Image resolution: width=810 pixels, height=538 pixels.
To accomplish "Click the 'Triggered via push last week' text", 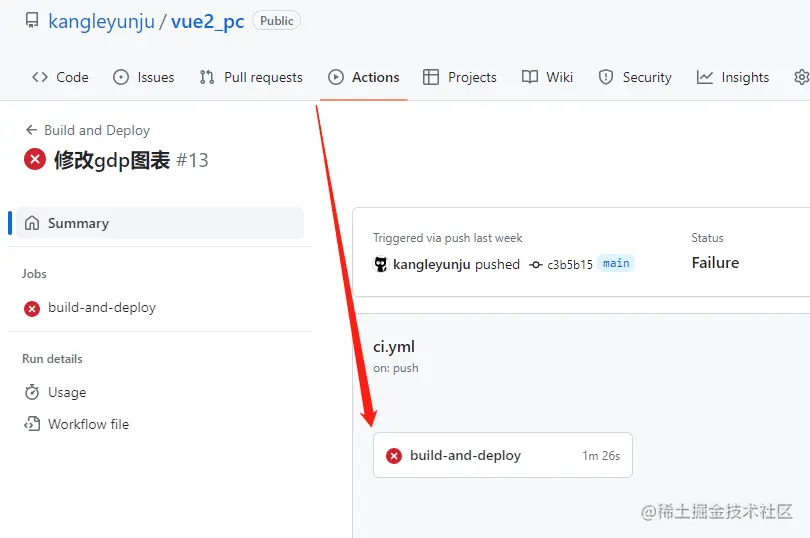I will (447, 238).
